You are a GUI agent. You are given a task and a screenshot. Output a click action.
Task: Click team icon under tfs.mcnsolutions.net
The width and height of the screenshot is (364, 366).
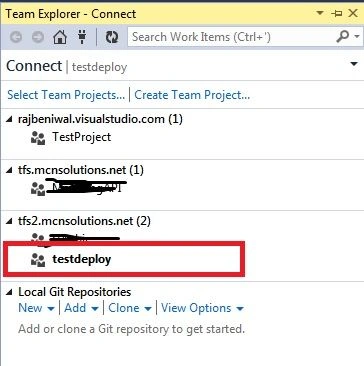click(x=38, y=189)
